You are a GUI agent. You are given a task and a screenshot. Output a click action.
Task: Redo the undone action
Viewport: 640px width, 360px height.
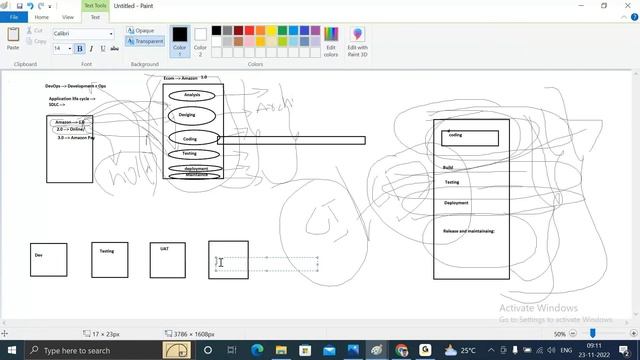pos(40,6)
